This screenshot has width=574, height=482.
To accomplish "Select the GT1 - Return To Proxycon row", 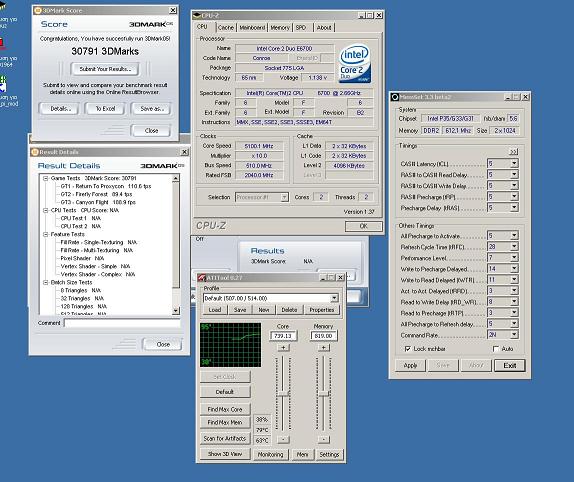I will point(106,186).
